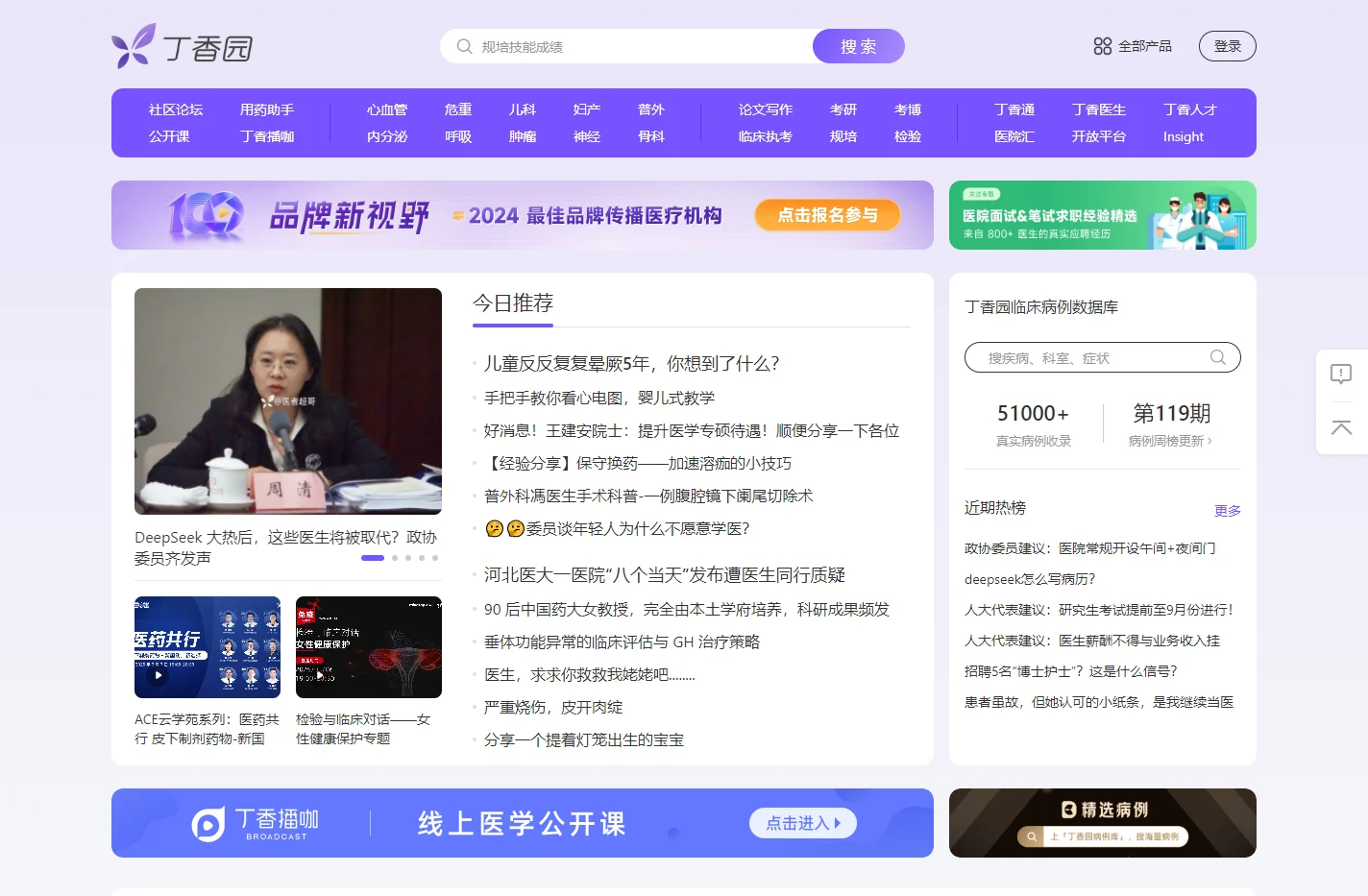Open 考博 nav link
The image size is (1368, 896).
[908, 109]
